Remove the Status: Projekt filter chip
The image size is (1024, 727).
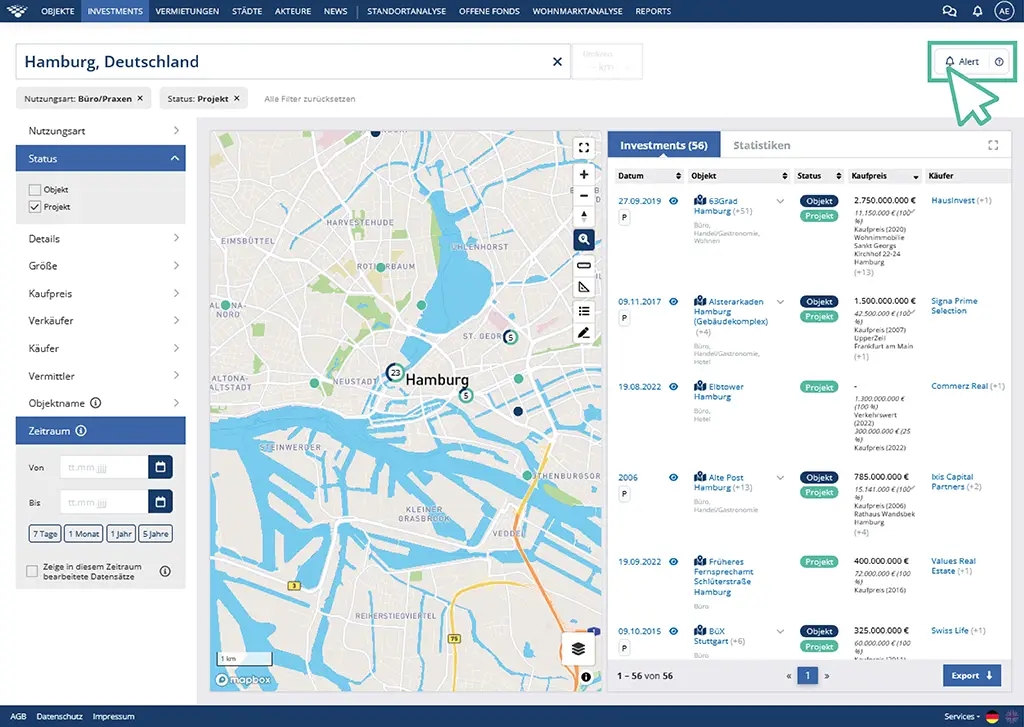pos(236,99)
